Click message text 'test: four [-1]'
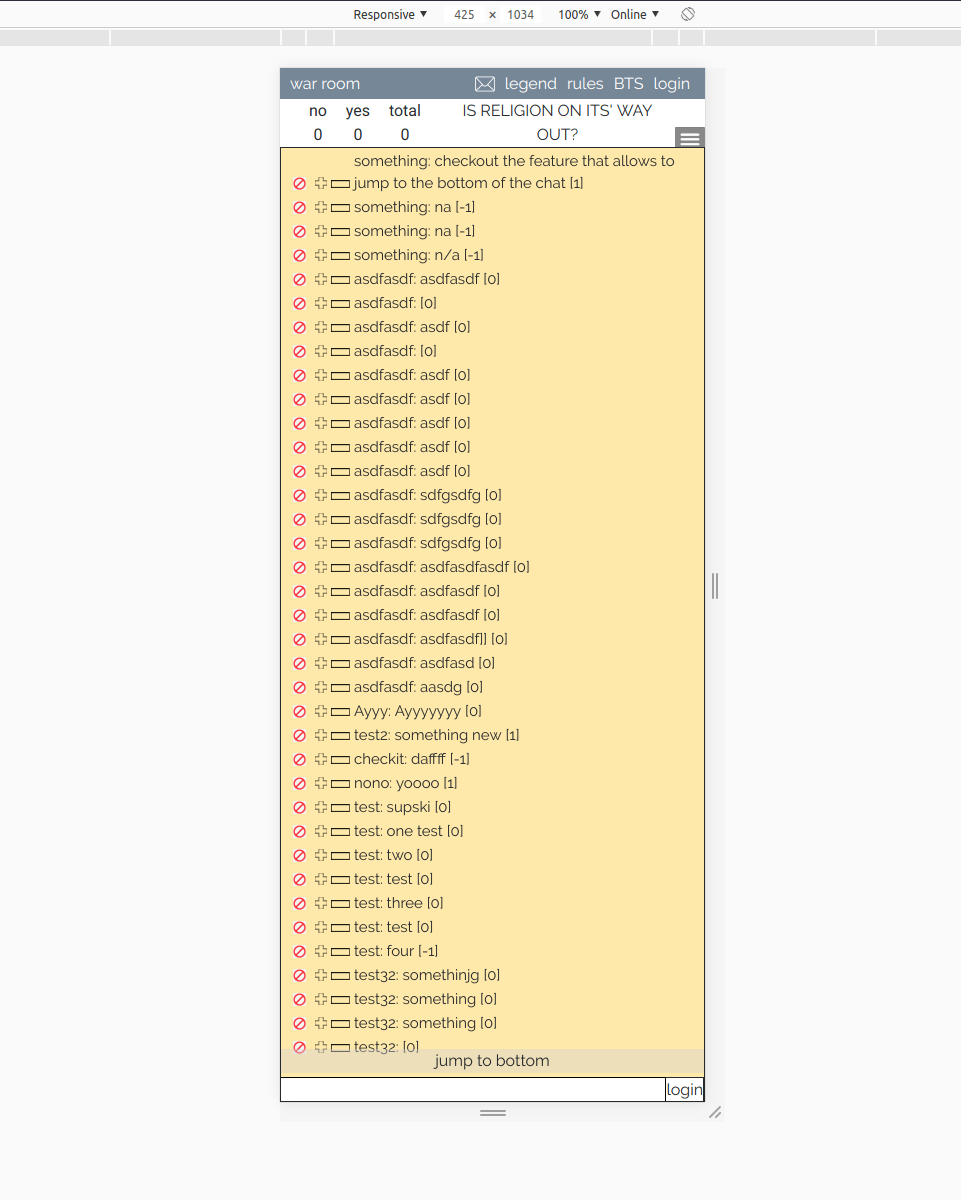Viewport: 961px width, 1200px height. pos(396,951)
